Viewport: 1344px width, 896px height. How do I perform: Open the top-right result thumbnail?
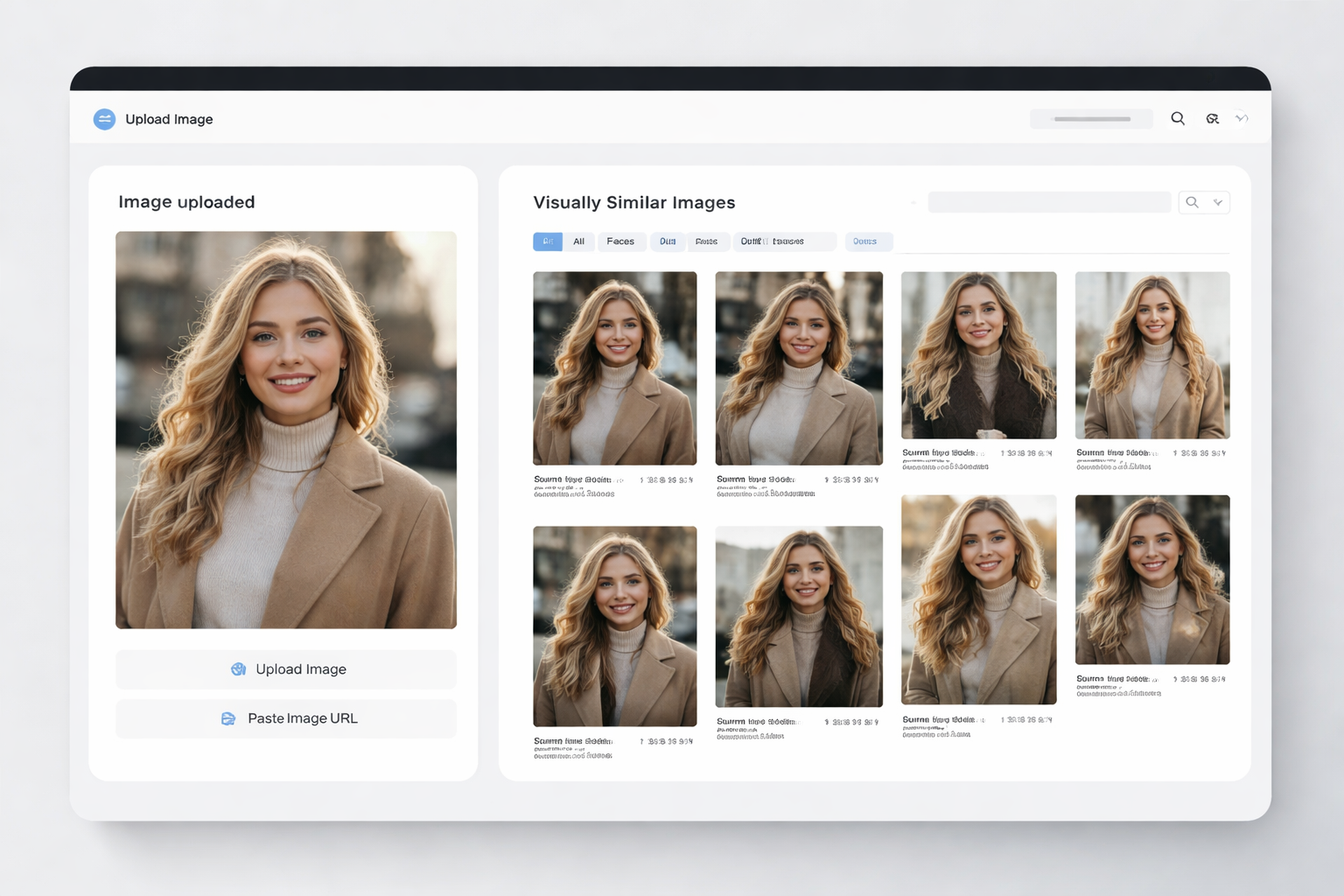point(1151,354)
